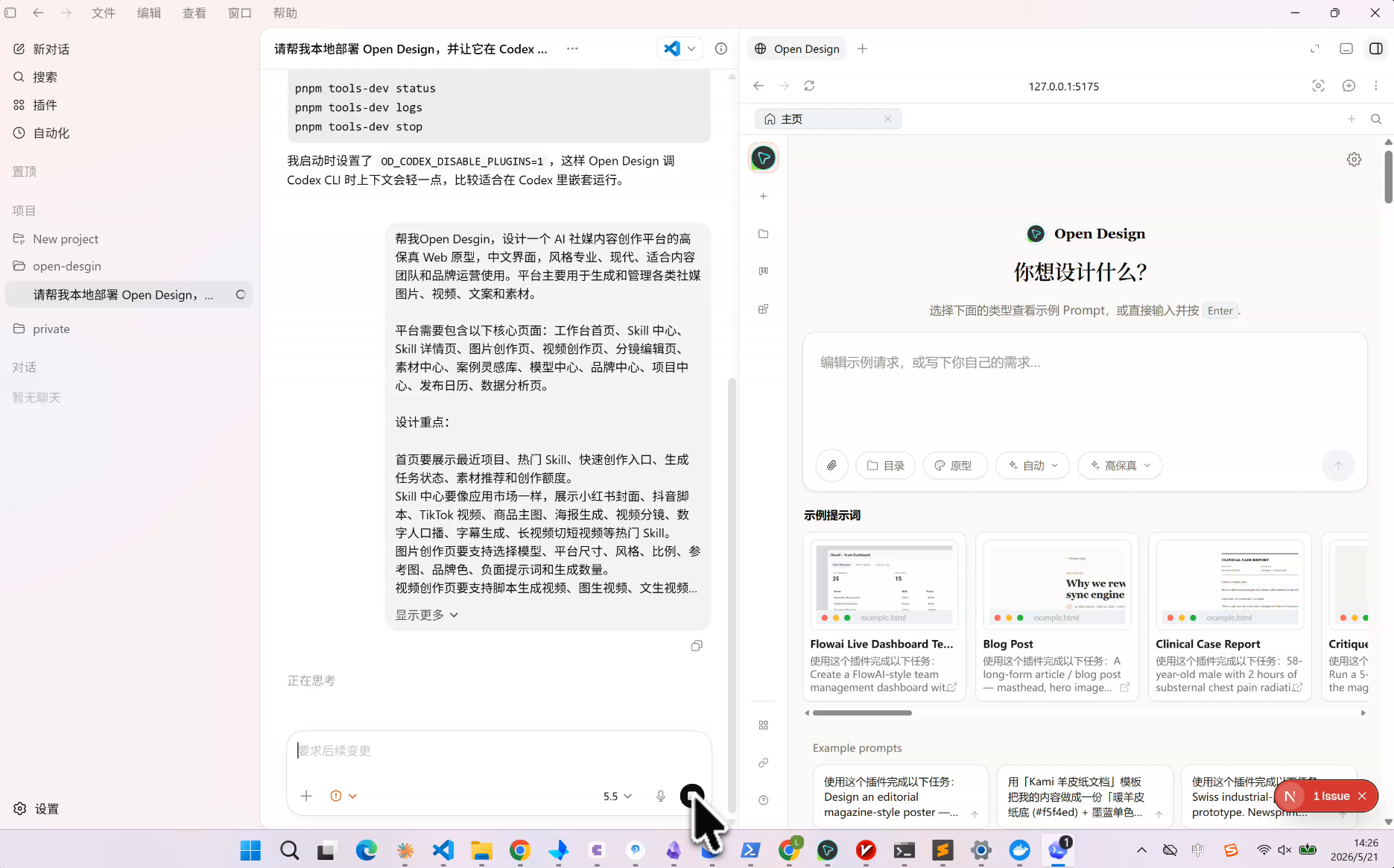Open 设置 at the sidebar bottom
1394x868 pixels.
coord(36,808)
